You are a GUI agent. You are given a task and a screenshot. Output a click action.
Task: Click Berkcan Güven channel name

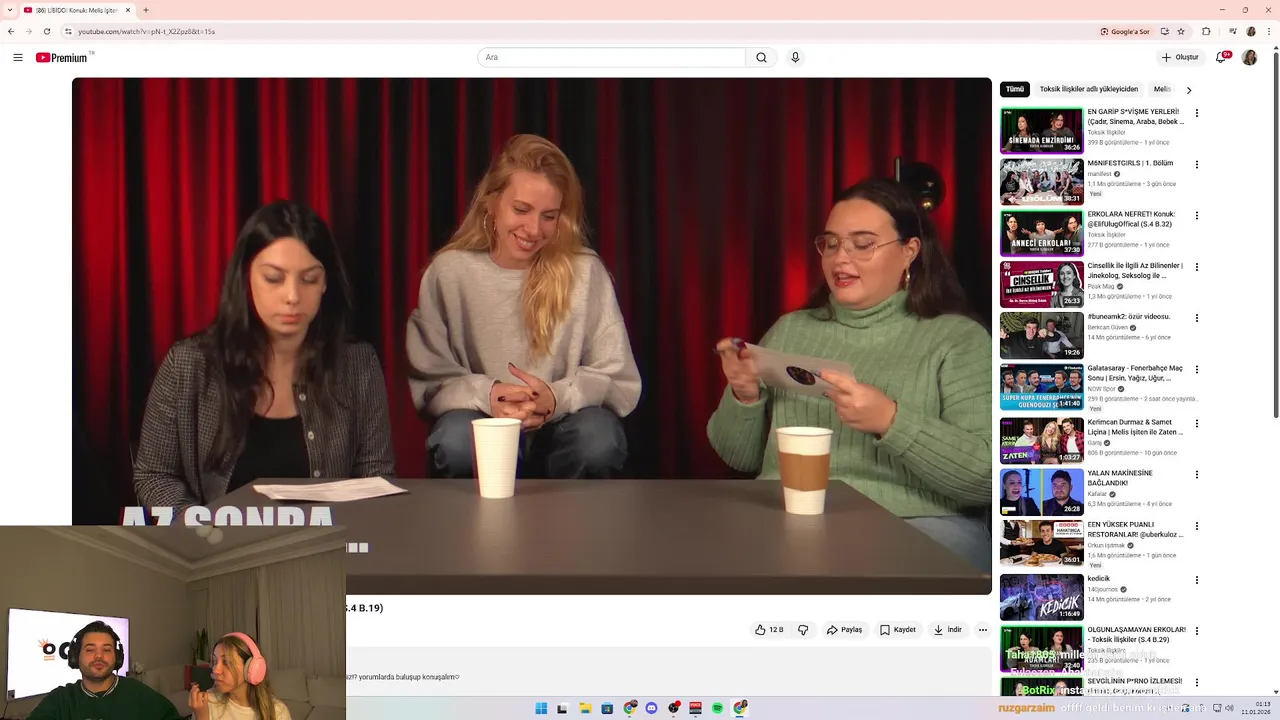pyautogui.click(x=1107, y=328)
